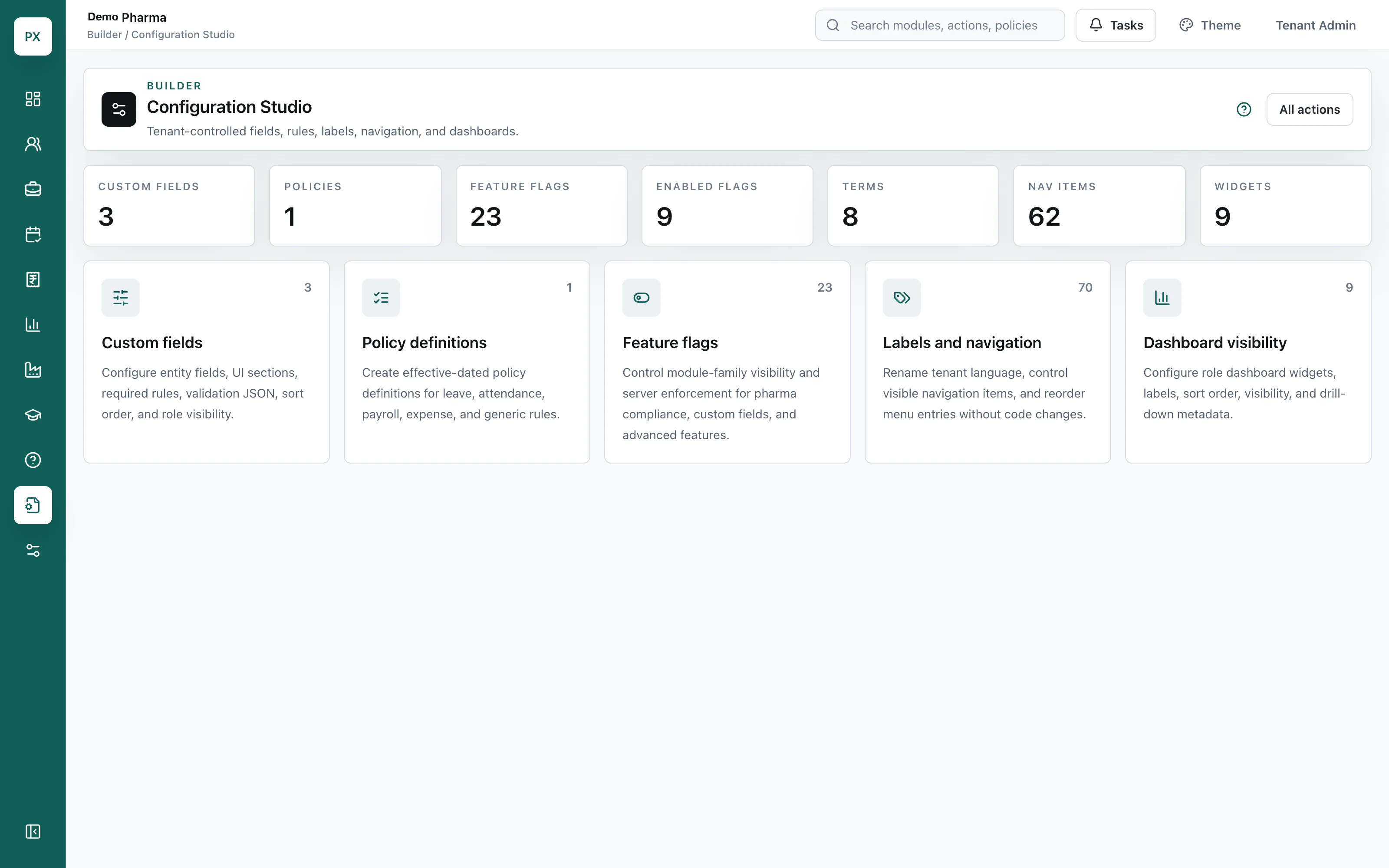Select the file settings icon in sidebar
Screen dimensions: 1389x868
(33, 505)
